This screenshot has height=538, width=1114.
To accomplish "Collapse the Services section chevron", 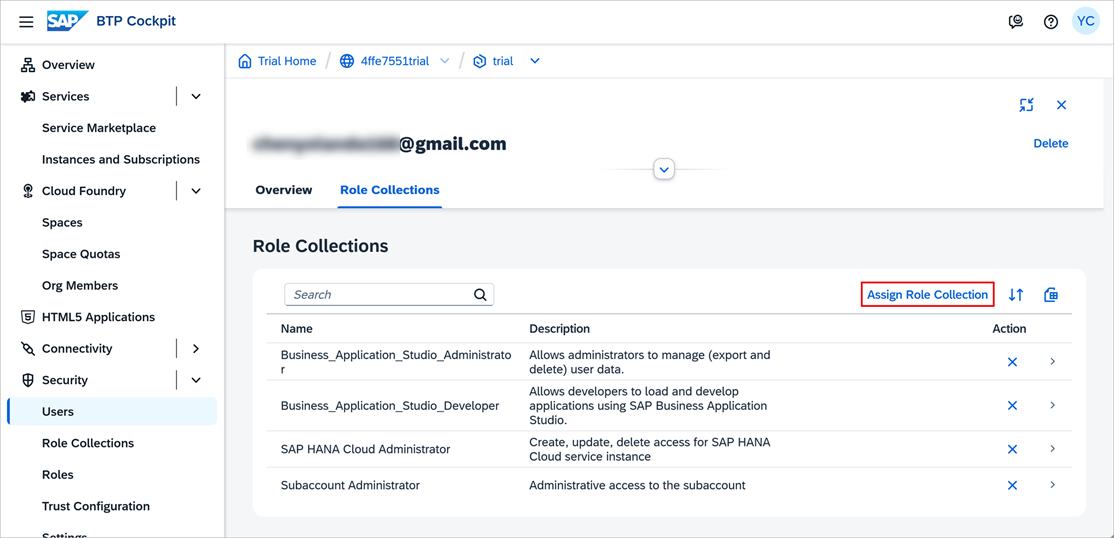I will (197, 97).
